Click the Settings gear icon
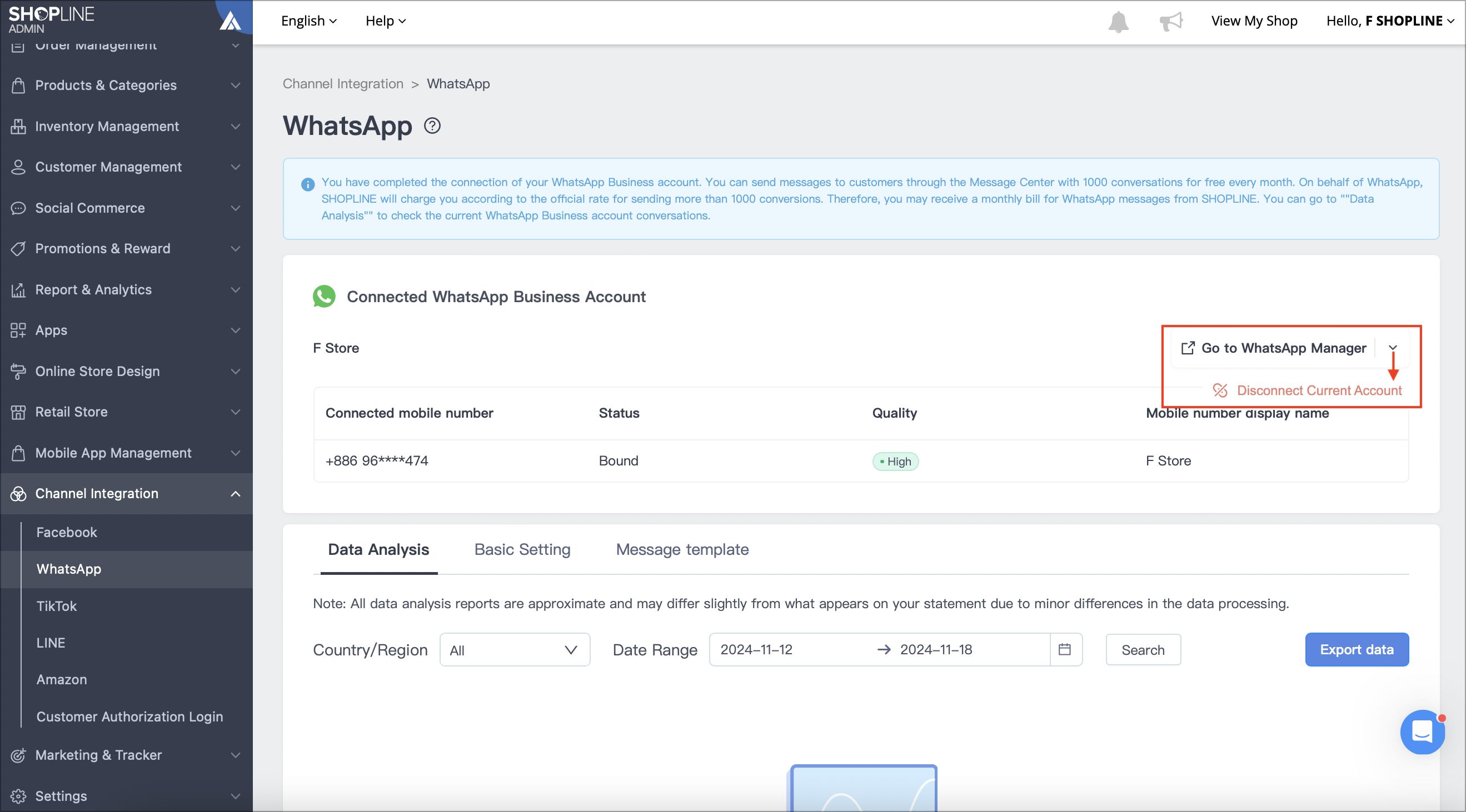Image resolution: width=1466 pixels, height=812 pixels. pyautogui.click(x=18, y=796)
